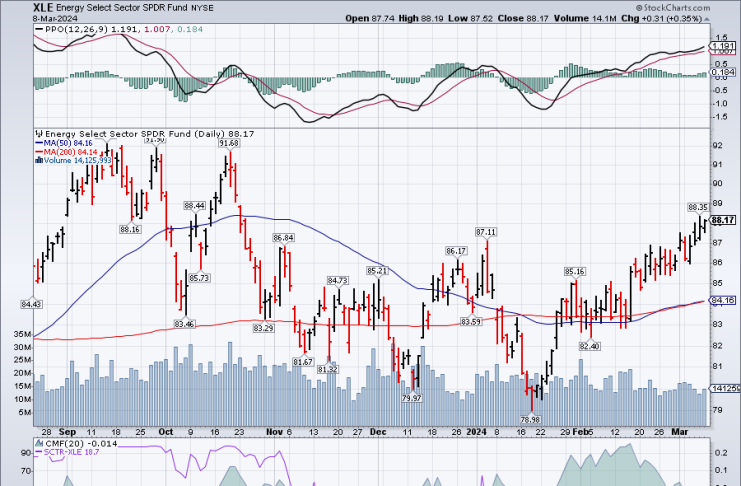
Task: Click the 87.11 January peak annotation
Action: (486, 232)
